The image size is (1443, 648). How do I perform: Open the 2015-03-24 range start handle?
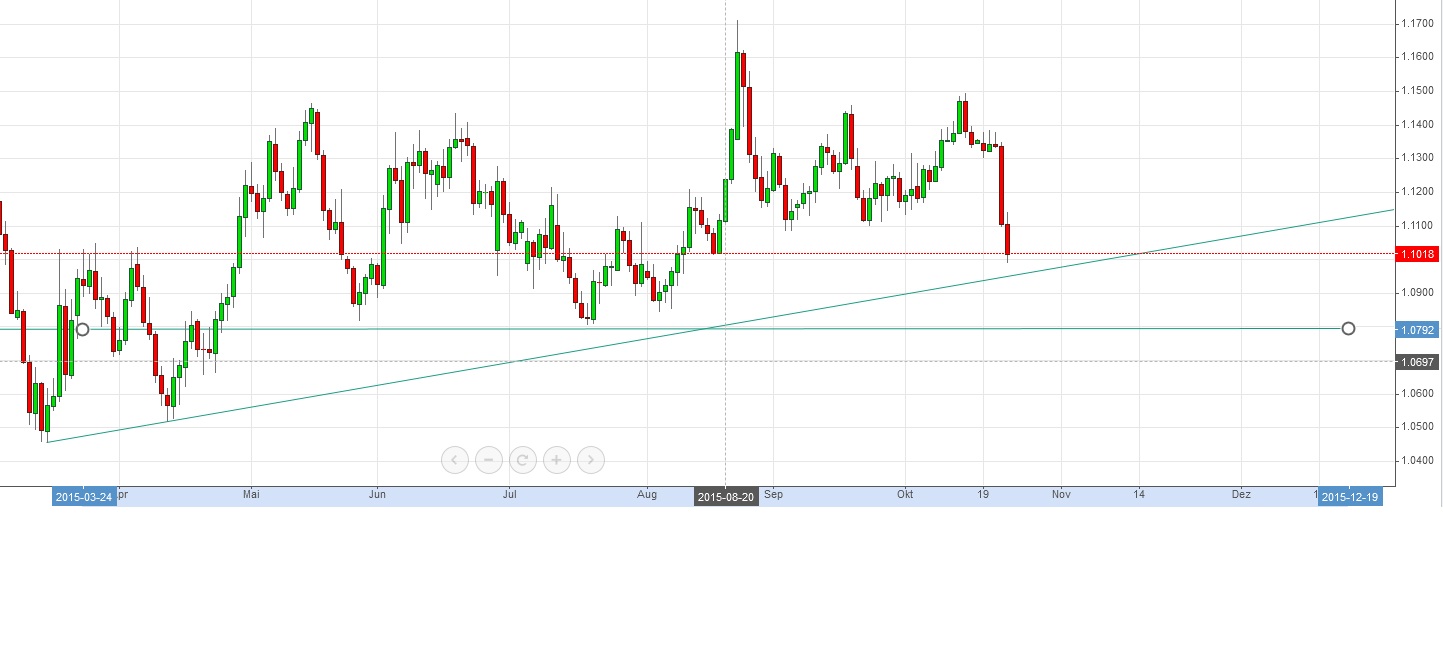pyautogui.click(x=84, y=495)
